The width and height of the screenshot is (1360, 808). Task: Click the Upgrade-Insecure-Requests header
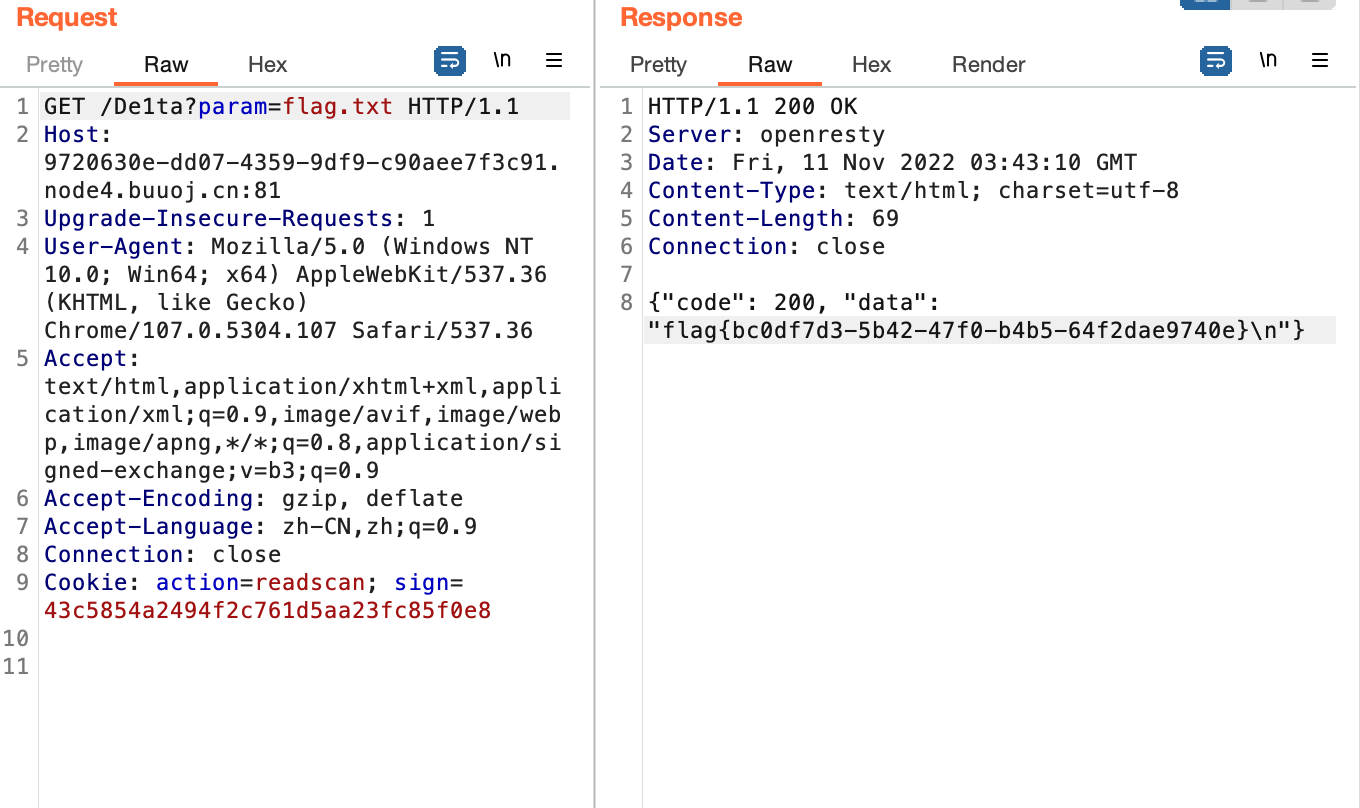tap(239, 218)
